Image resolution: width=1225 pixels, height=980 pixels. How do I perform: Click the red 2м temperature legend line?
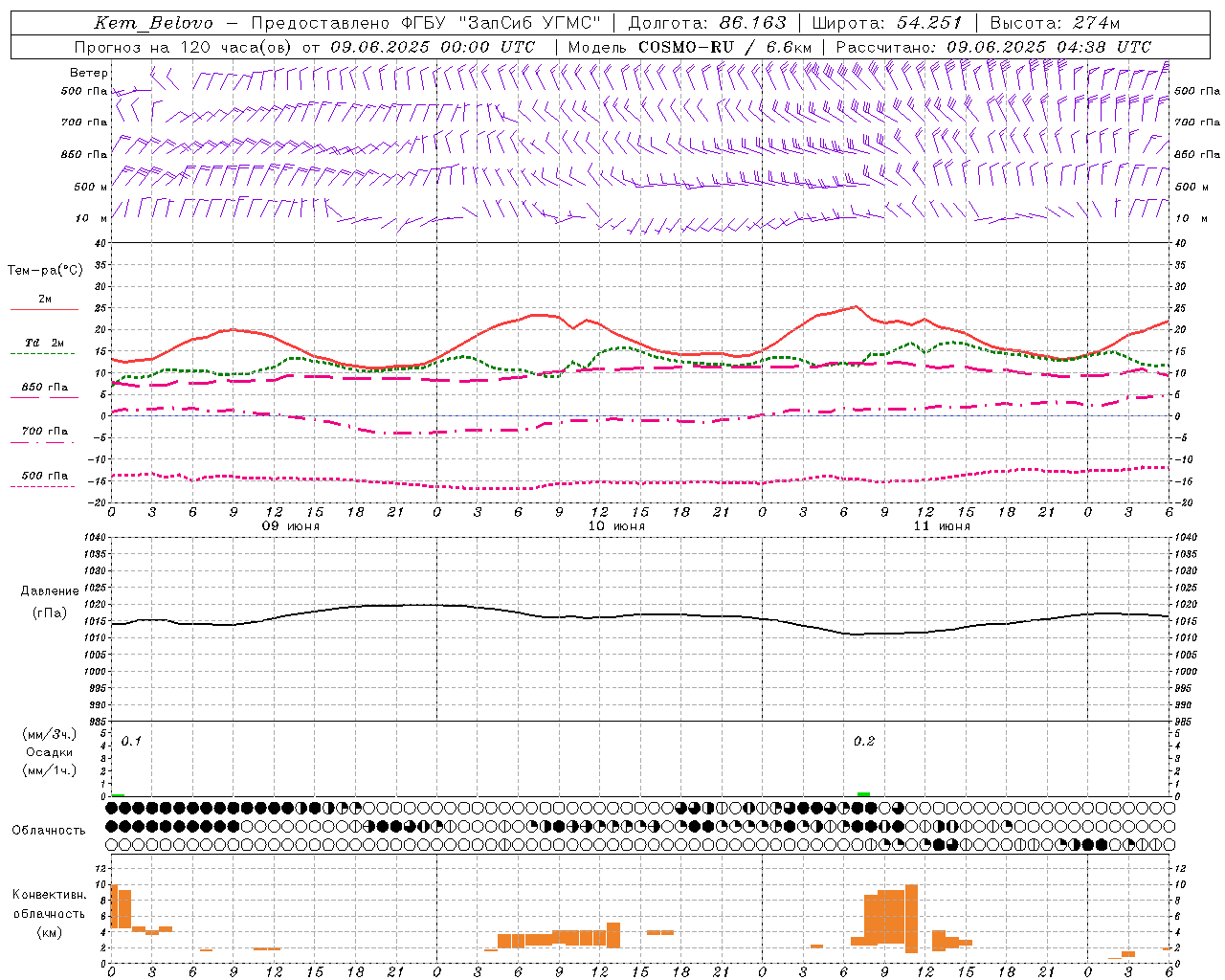pyautogui.click(x=44, y=309)
